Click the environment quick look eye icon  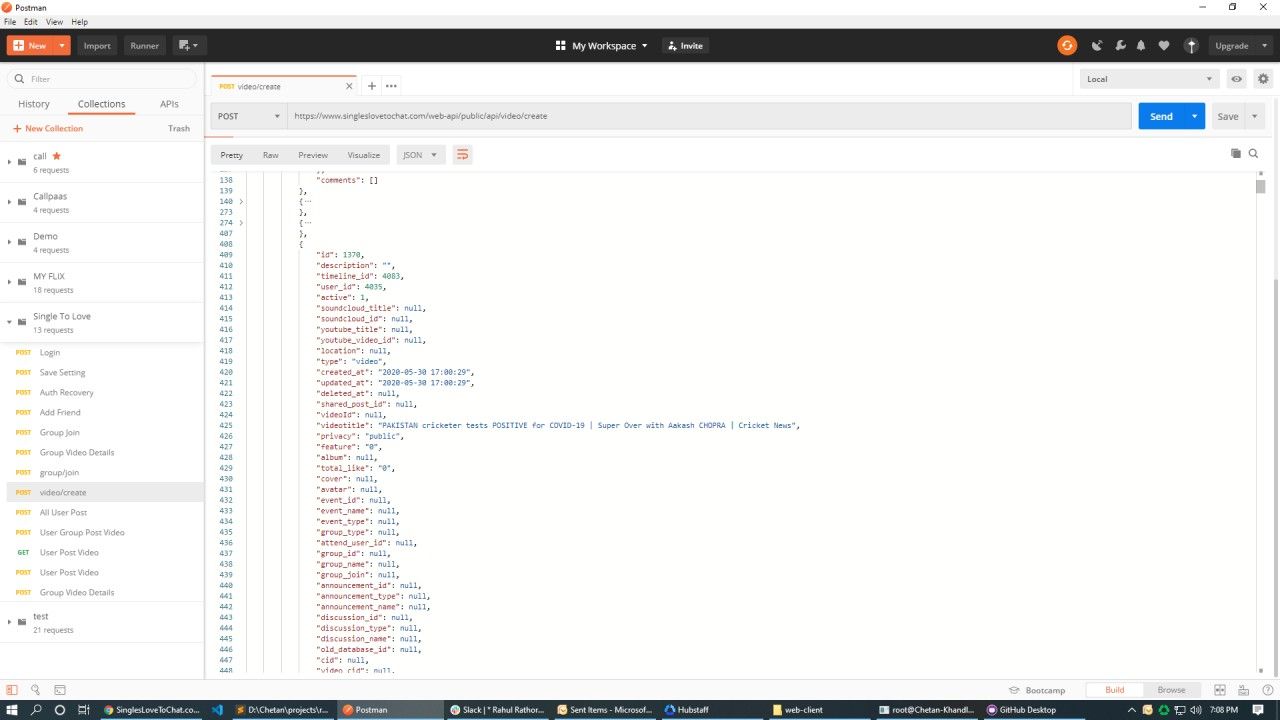click(x=1237, y=79)
